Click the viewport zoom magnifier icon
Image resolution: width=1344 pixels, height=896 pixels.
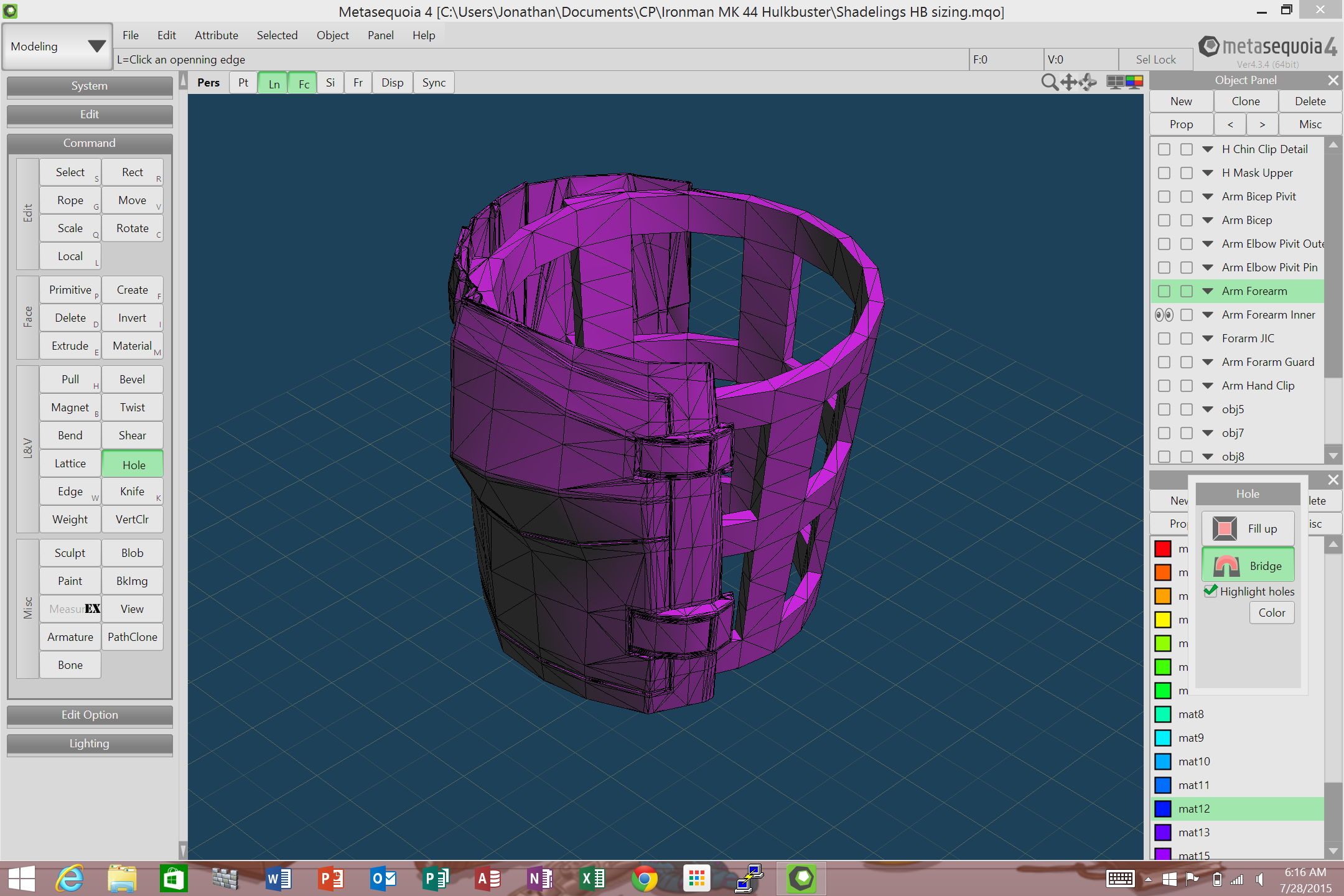pyautogui.click(x=1050, y=82)
